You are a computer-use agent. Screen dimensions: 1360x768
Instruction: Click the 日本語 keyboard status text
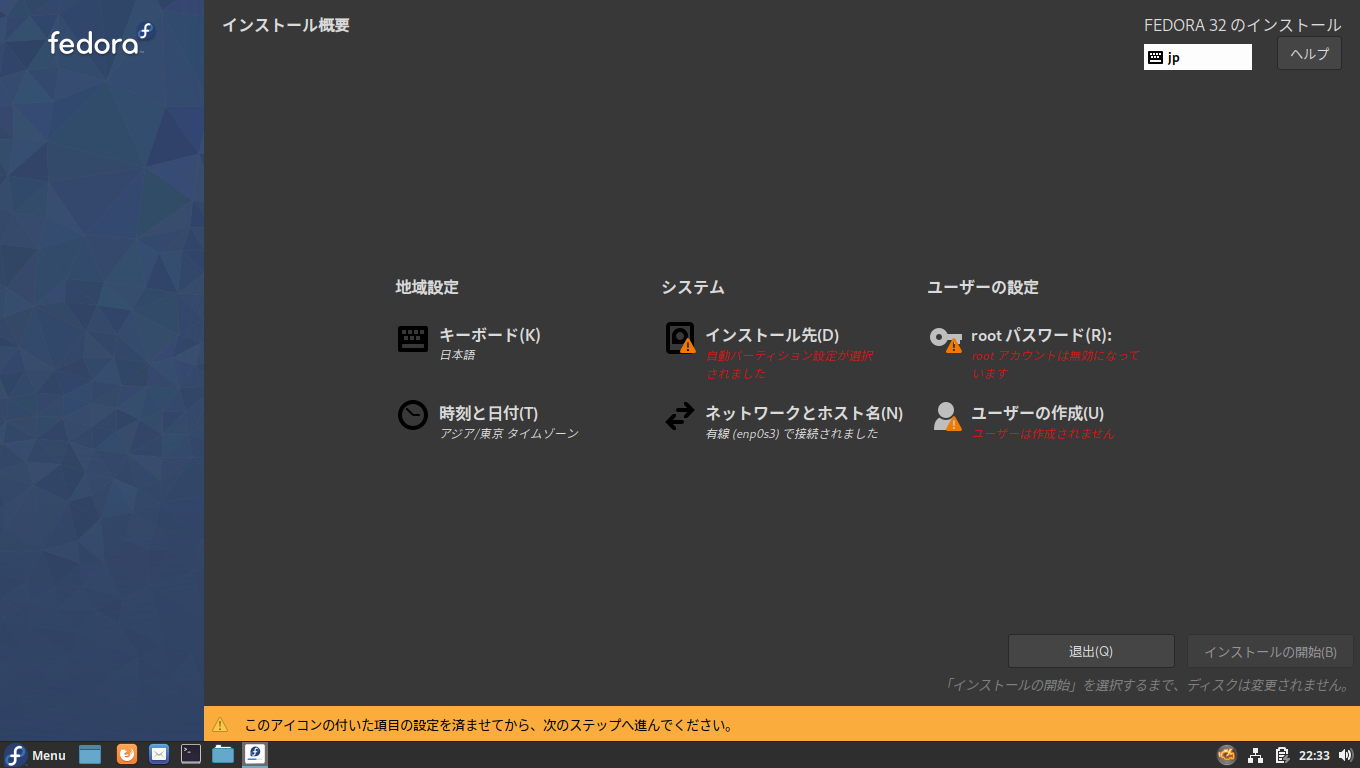[457, 355]
